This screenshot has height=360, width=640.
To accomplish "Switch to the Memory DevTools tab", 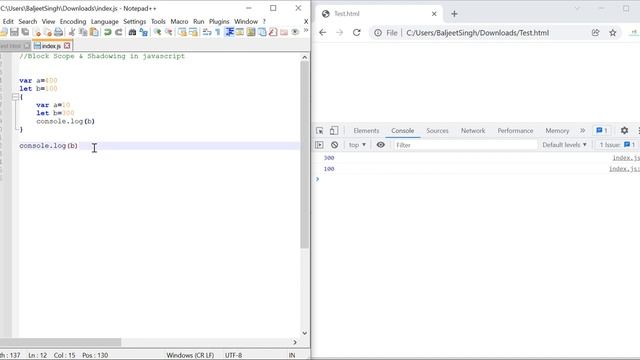I will (x=557, y=131).
